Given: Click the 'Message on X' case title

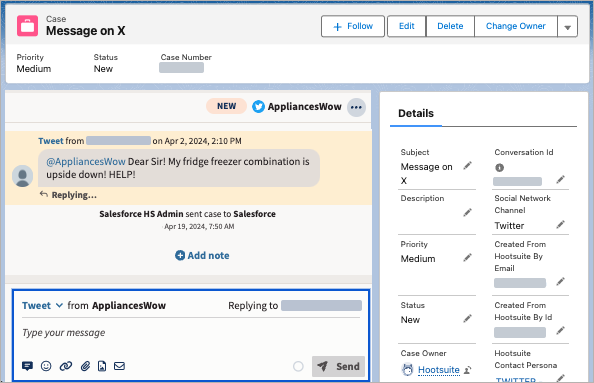Looking at the screenshot, I should [x=86, y=31].
